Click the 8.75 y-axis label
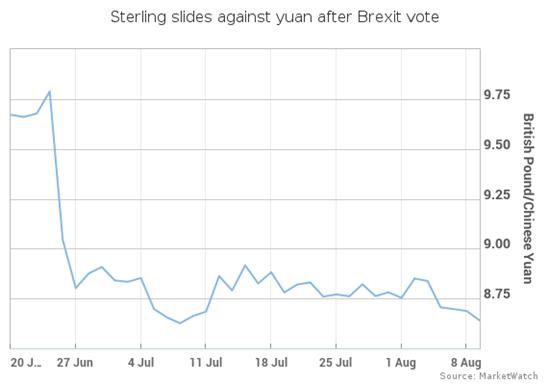The height and width of the screenshot is (384, 546). (497, 294)
